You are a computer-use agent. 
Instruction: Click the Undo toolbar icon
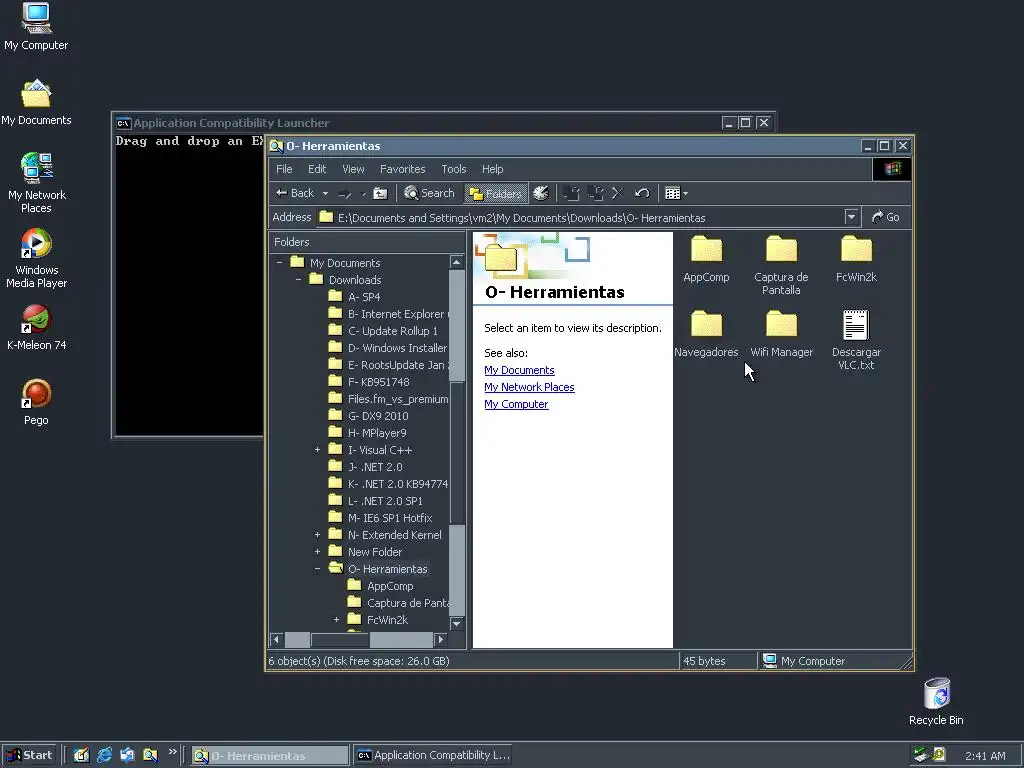(642, 193)
